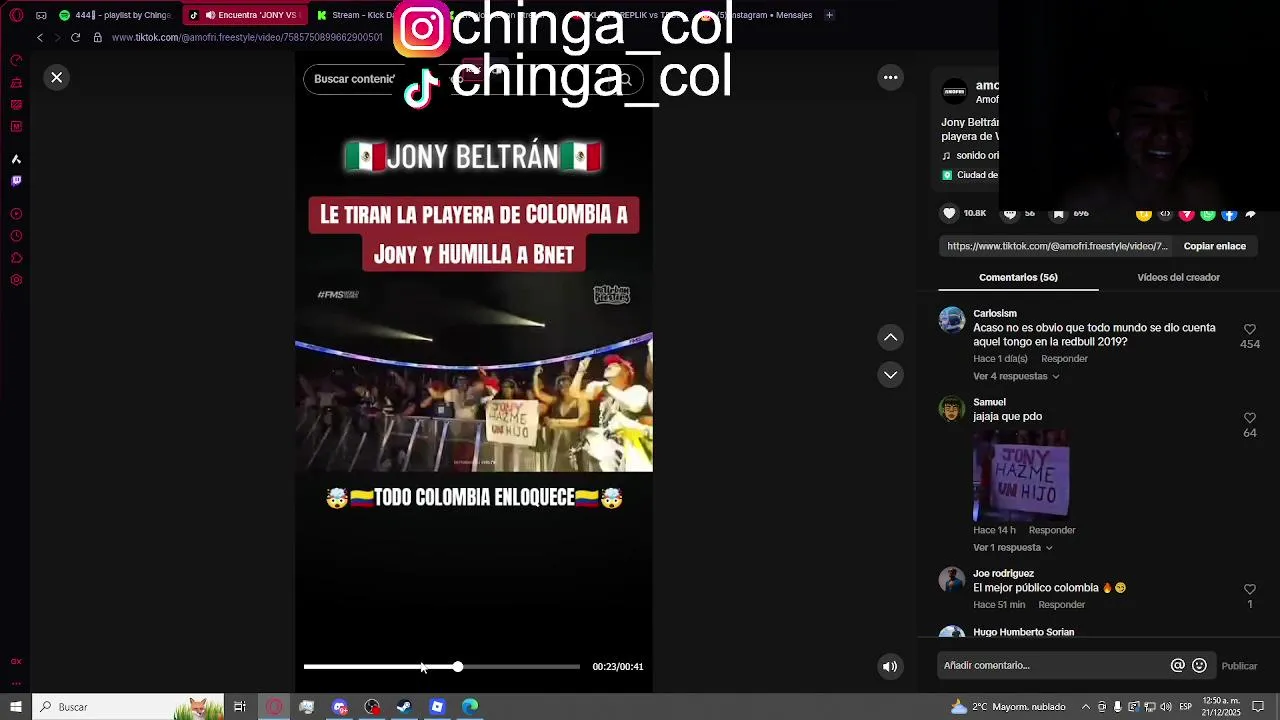Open the three-dots more options menu on video
This screenshot has height=720, width=1280.
890,77
